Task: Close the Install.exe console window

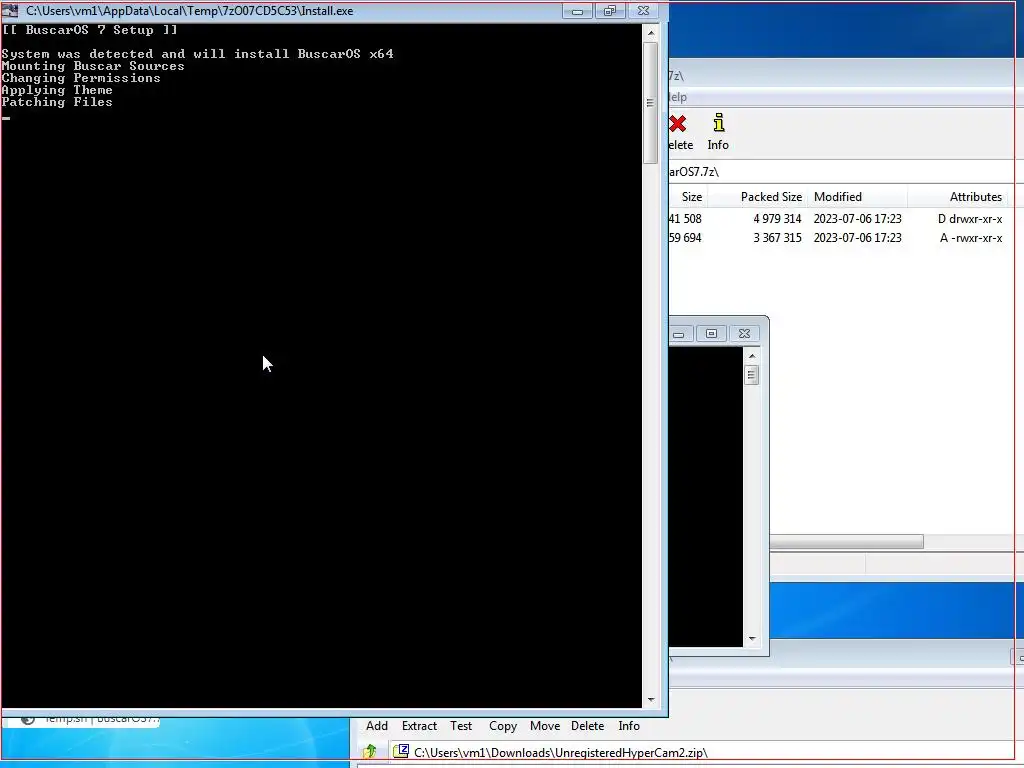Action: pos(643,11)
